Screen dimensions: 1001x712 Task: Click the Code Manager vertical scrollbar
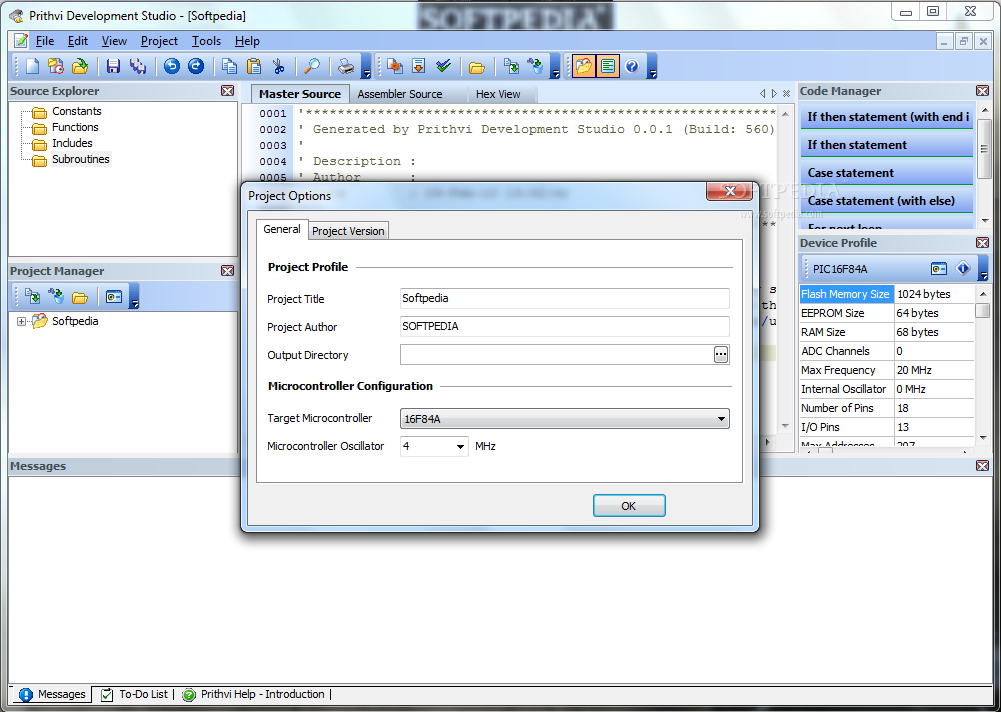click(x=984, y=165)
